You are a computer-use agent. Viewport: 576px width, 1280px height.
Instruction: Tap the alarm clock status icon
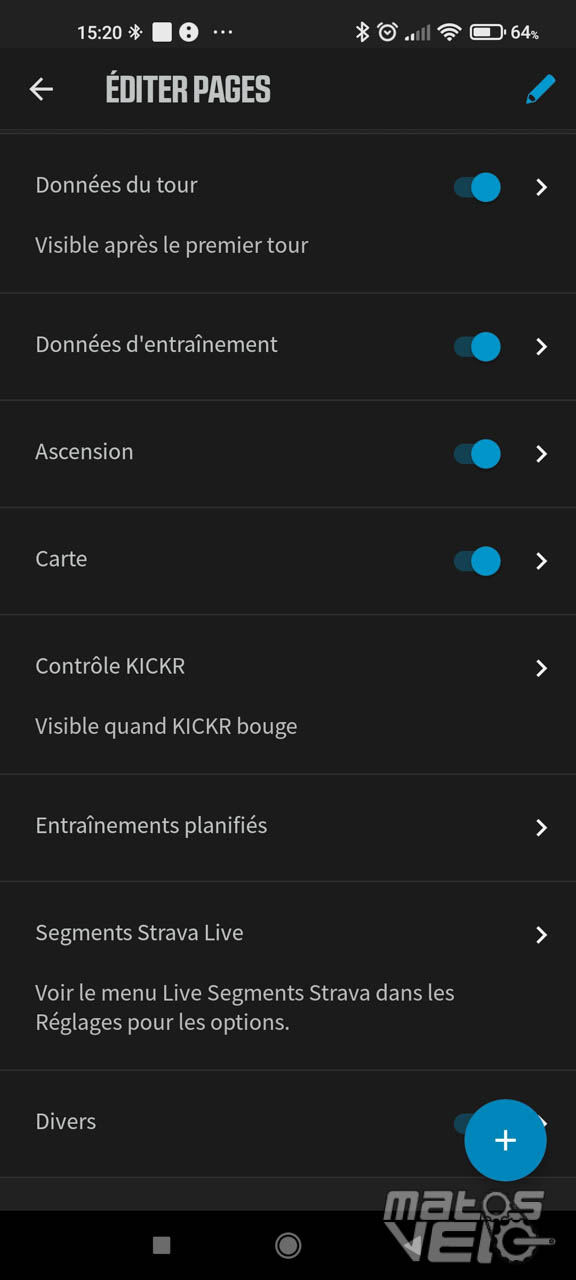point(387,32)
